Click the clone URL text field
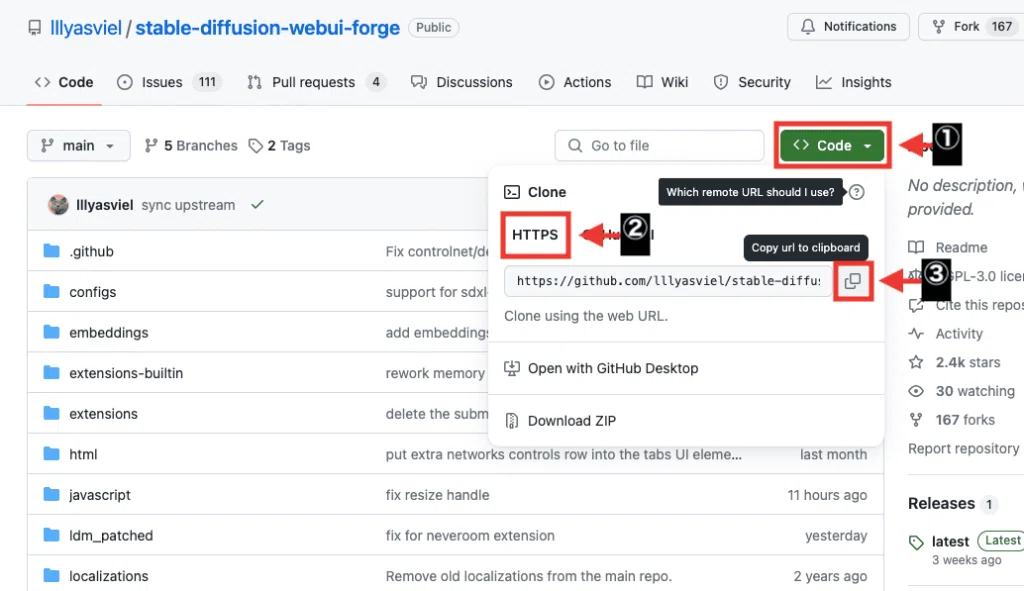 click(x=668, y=281)
